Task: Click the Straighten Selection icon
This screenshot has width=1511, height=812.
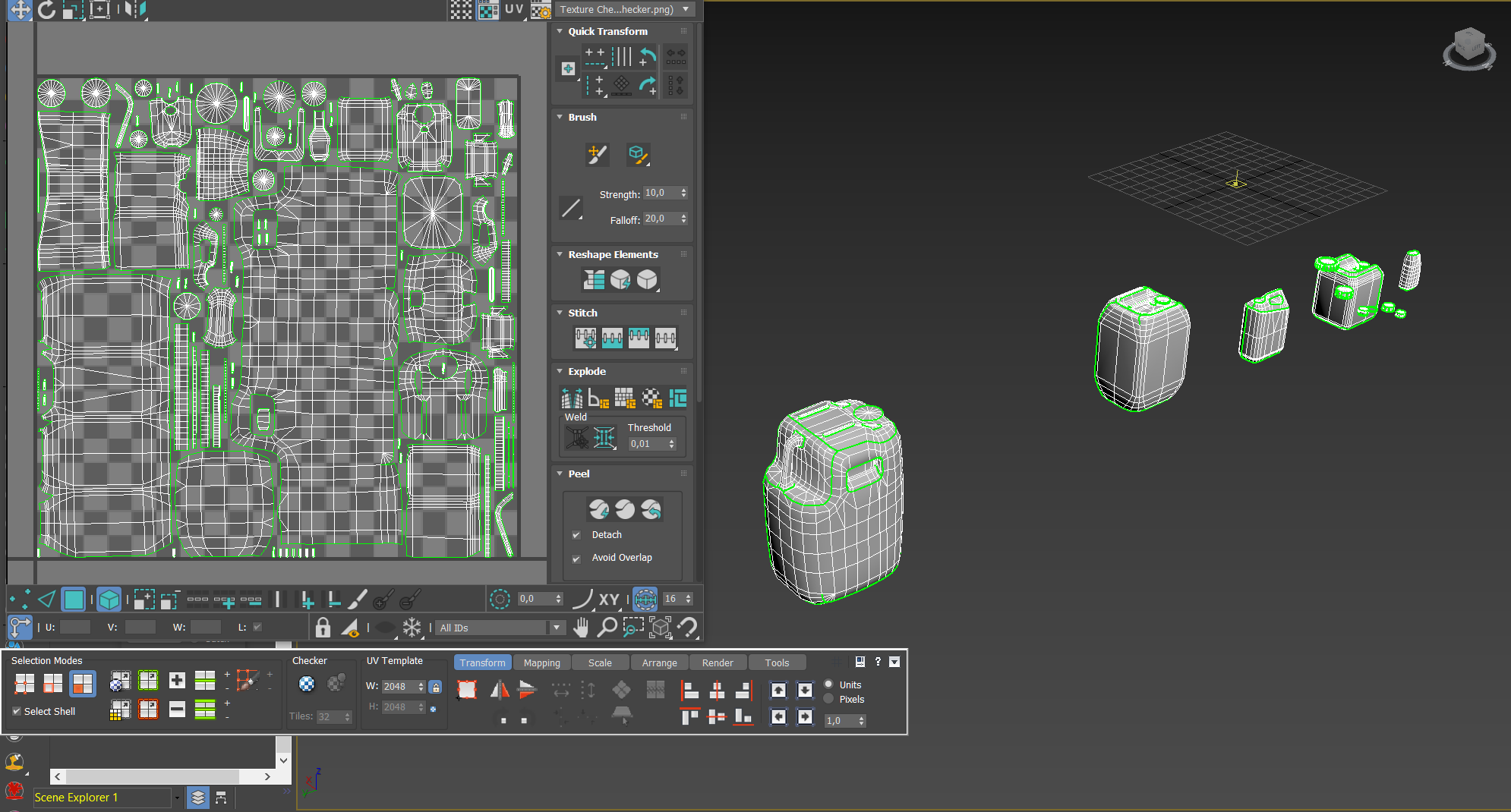Action: 594,280
